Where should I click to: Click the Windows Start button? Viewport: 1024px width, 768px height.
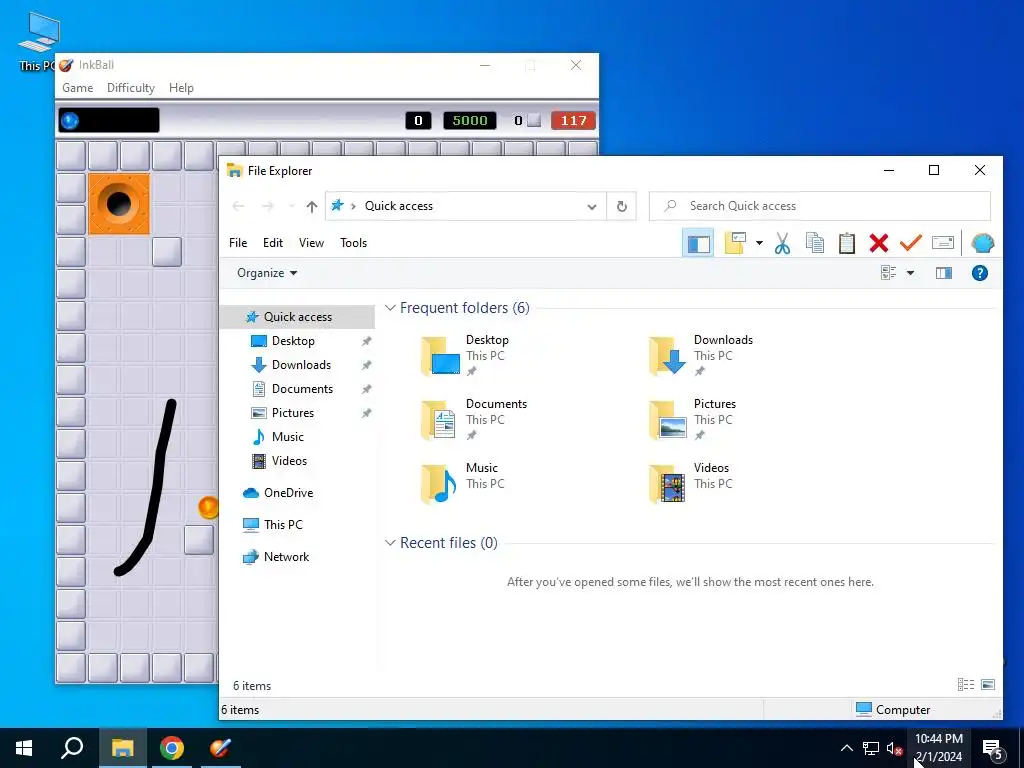(24, 748)
